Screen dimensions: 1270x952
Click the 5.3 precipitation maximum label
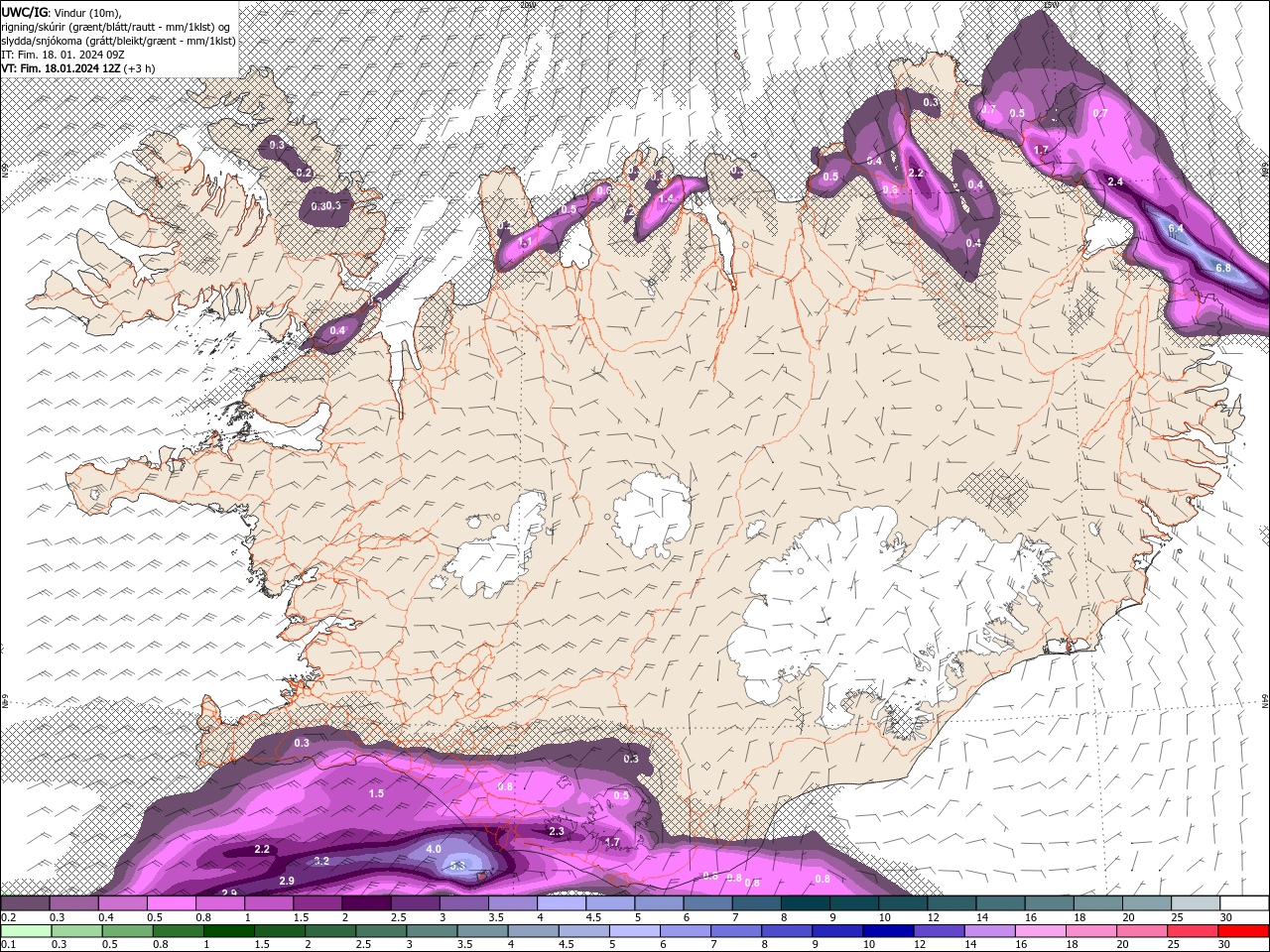point(458,866)
